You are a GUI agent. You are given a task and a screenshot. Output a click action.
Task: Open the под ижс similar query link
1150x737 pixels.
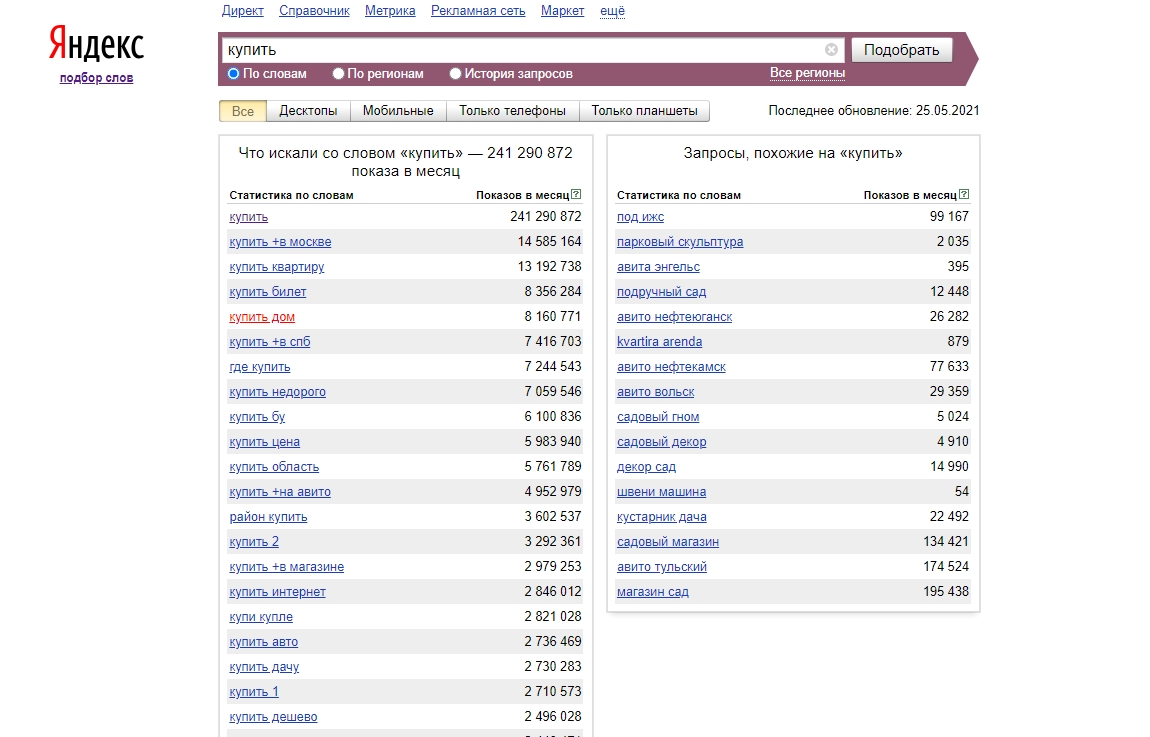click(640, 217)
